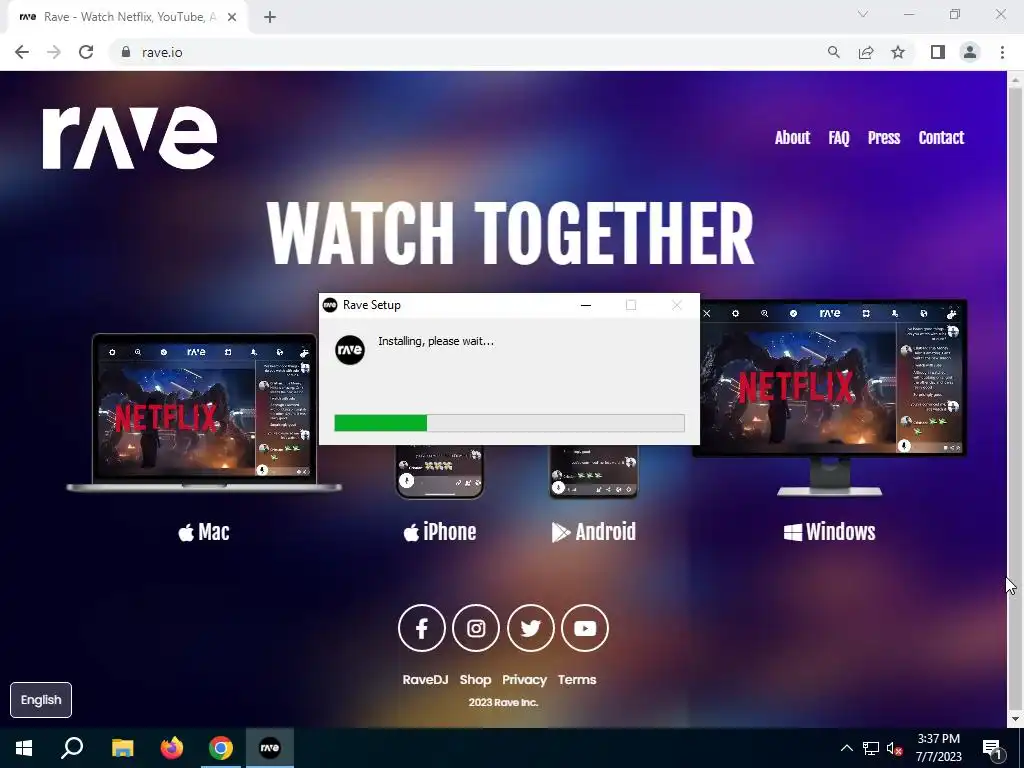
Task: Download Rave for iPhone
Action: (440, 532)
